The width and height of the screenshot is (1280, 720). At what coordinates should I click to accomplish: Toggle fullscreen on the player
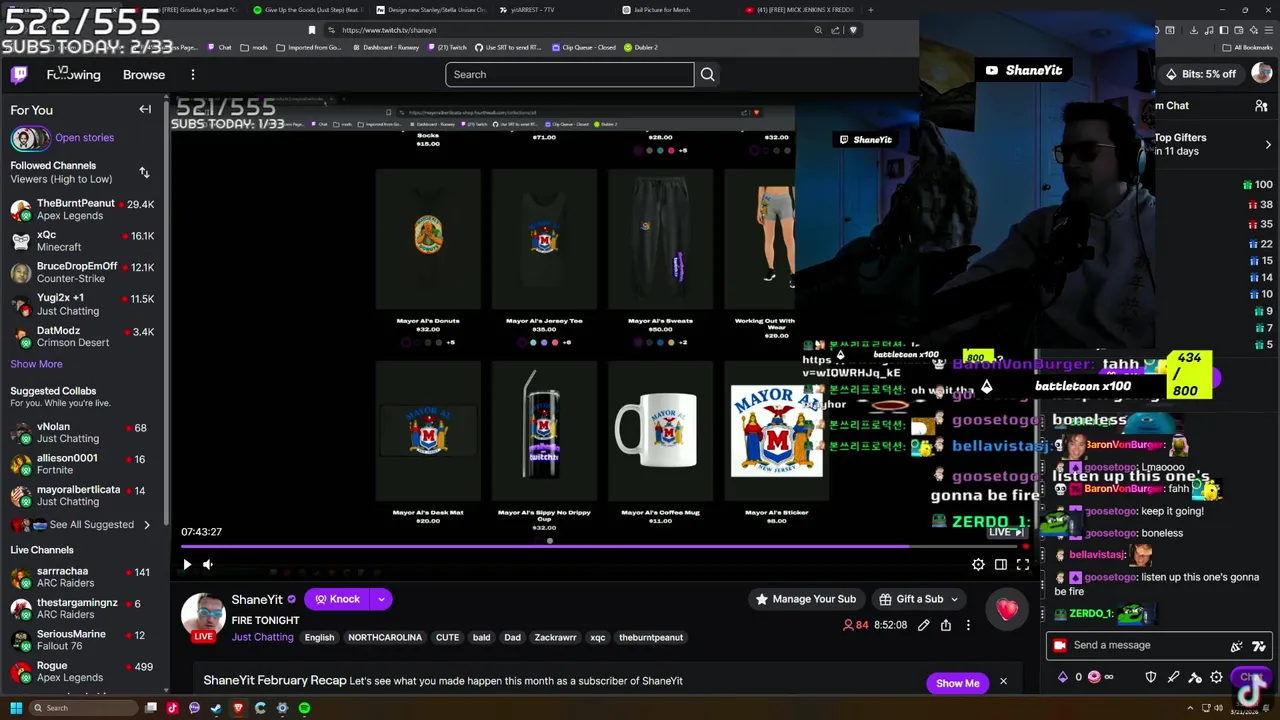coord(1023,565)
